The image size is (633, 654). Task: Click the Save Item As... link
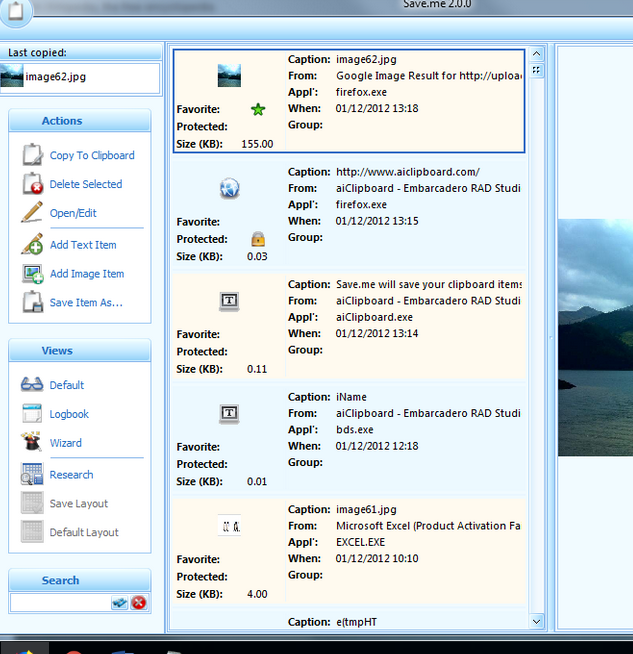[86, 302]
